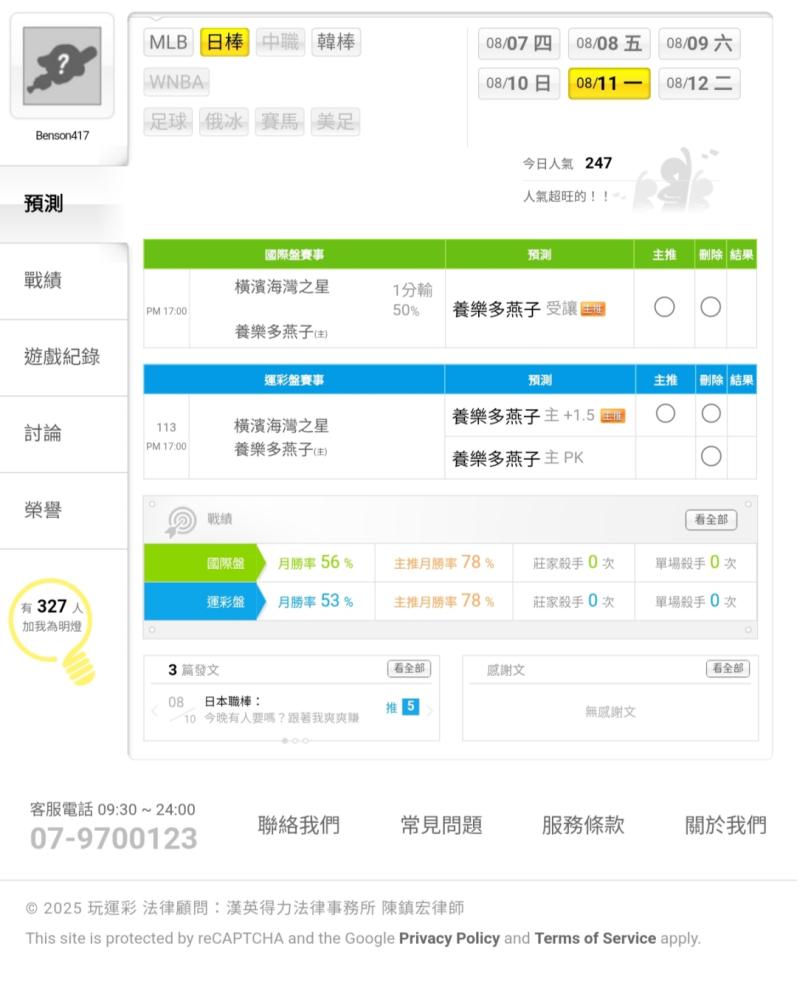The height and width of the screenshot is (1000, 797).
Task: Click the orange 主推 badge in 運彩盤 row
Action: click(613, 416)
